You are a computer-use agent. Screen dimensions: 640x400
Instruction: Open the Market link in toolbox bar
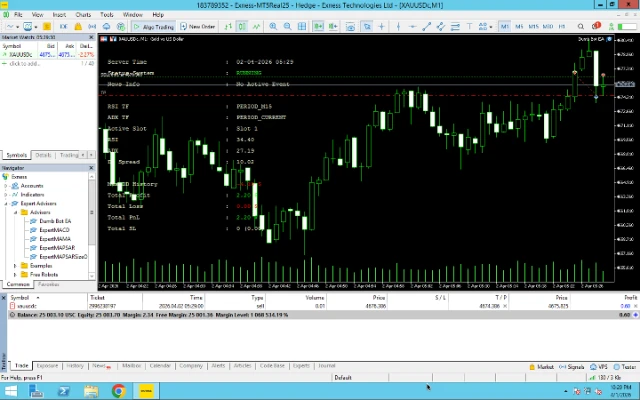pos(542,367)
